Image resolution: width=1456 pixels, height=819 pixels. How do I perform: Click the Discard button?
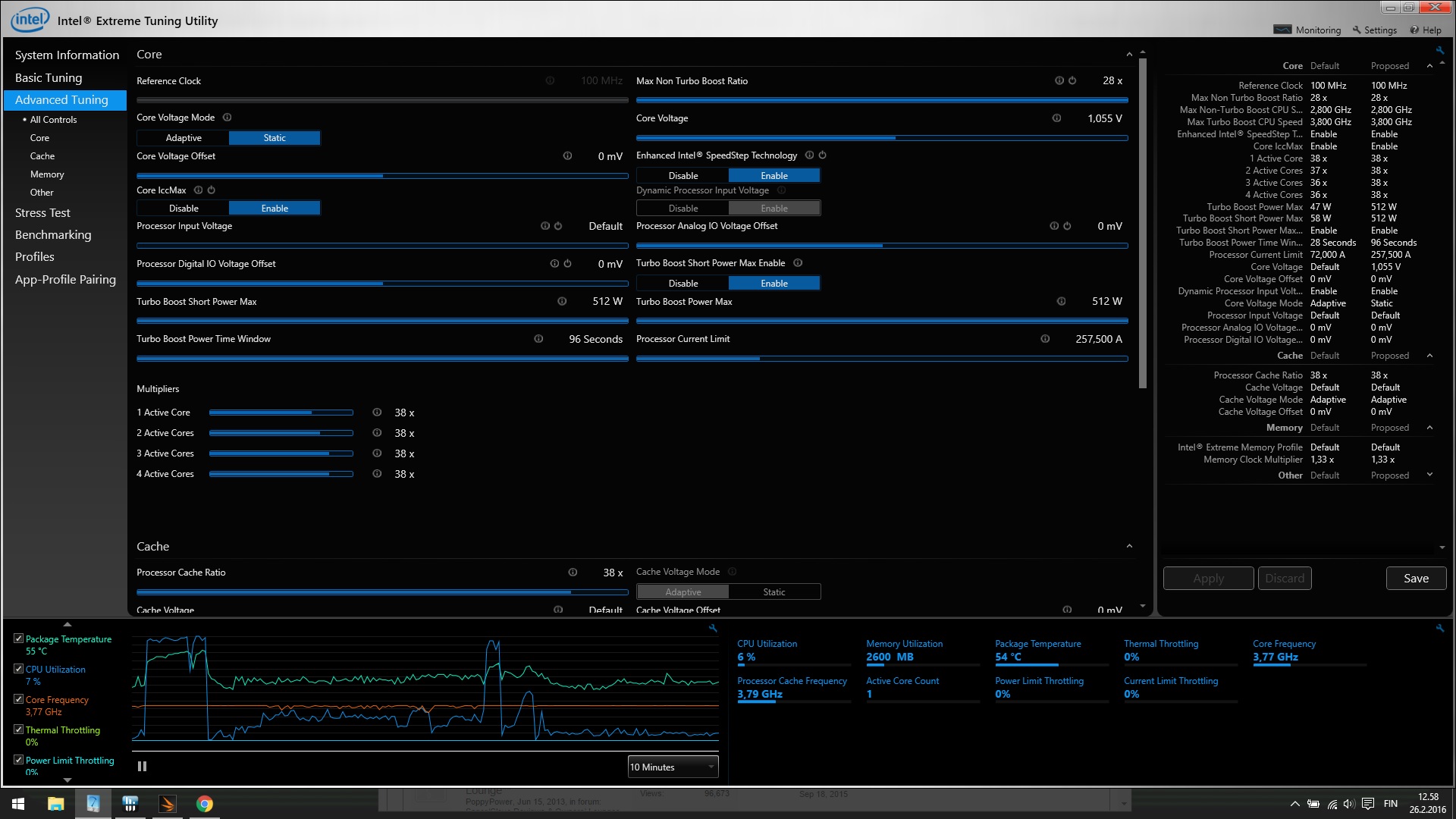point(1285,579)
